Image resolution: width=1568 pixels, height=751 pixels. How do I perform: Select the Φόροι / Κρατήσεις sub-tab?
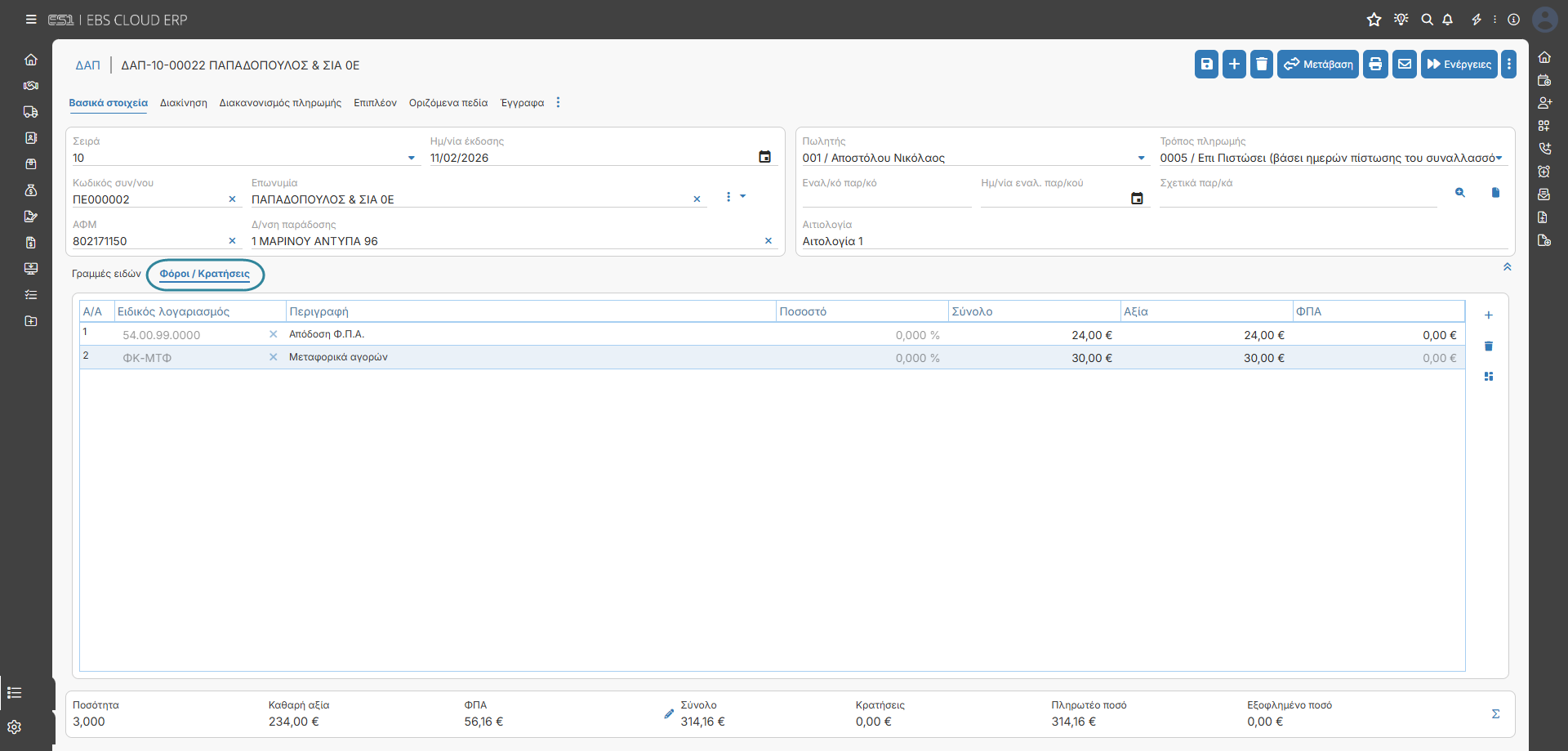(205, 274)
